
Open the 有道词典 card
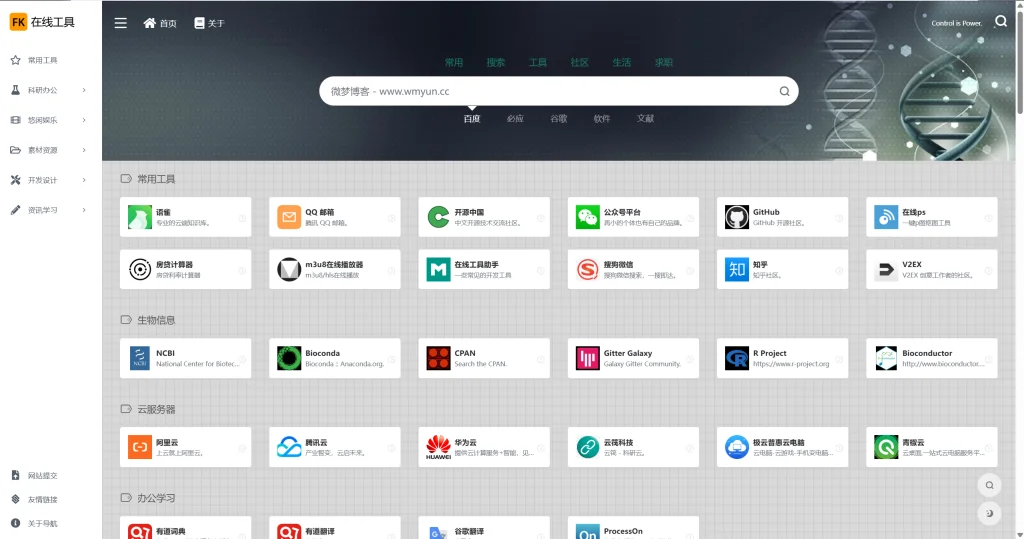[185, 528]
